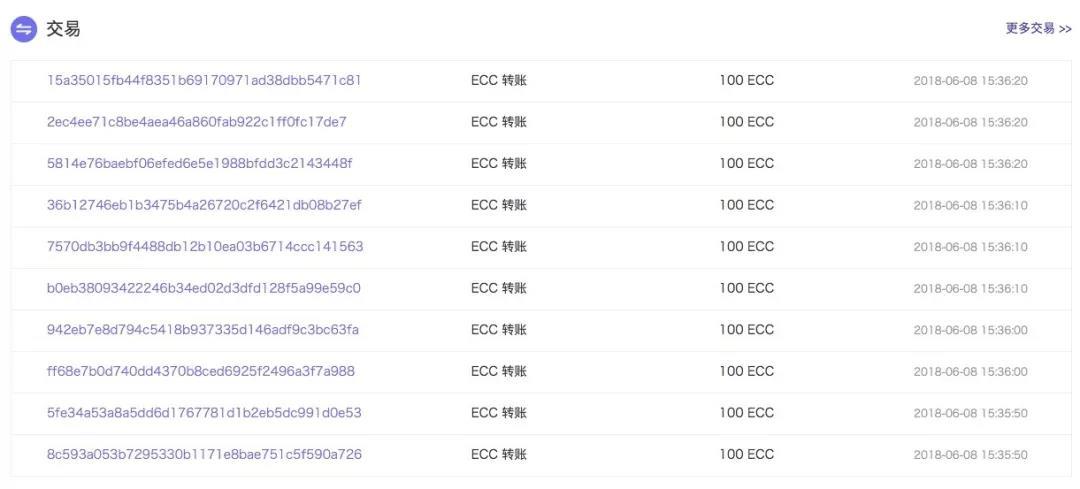Open transaction hash starting with 8c593a053b72
1080x489 pixels.
(x=204, y=454)
